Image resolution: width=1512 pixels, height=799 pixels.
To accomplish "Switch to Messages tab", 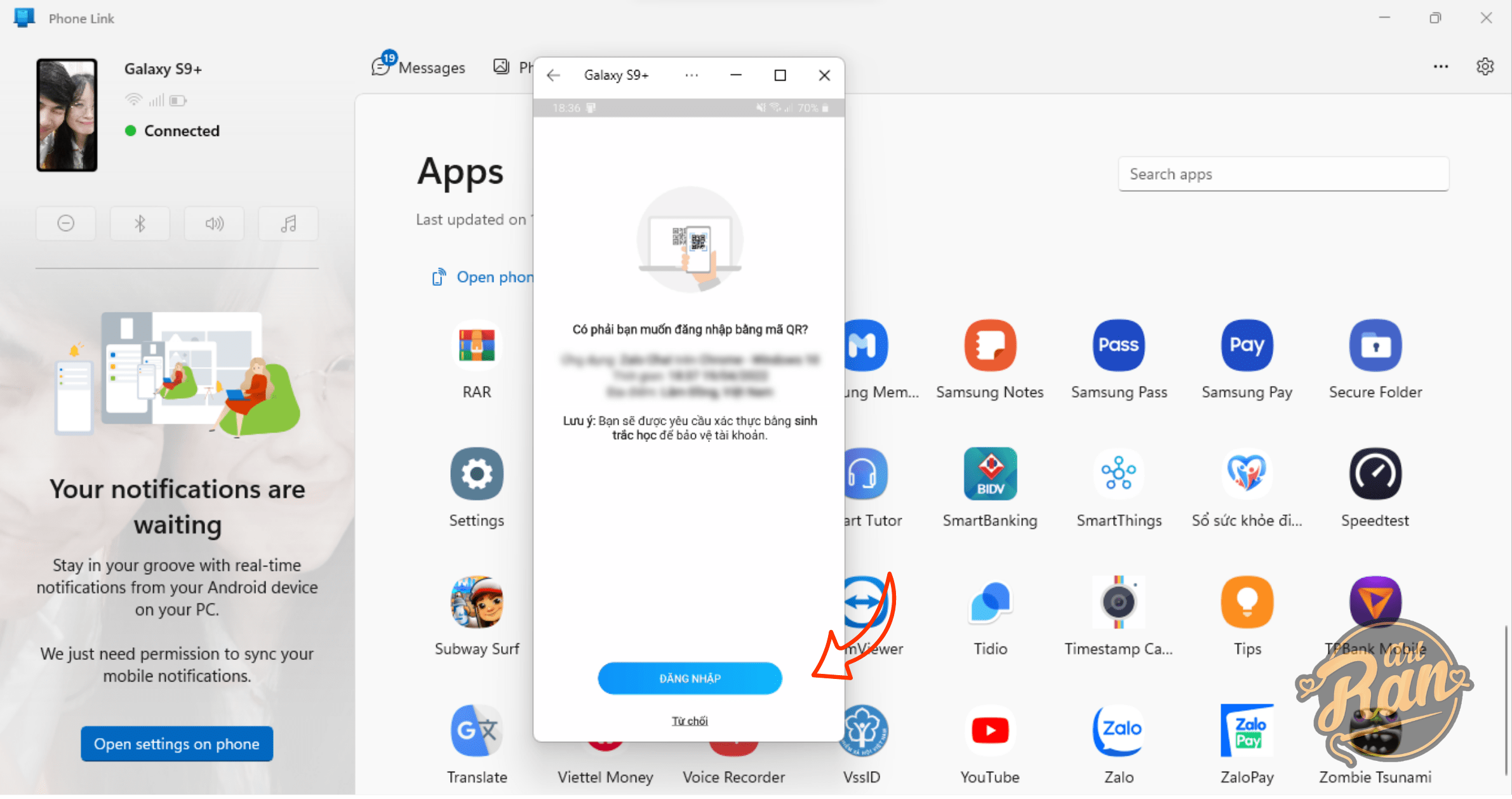I will pos(419,67).
